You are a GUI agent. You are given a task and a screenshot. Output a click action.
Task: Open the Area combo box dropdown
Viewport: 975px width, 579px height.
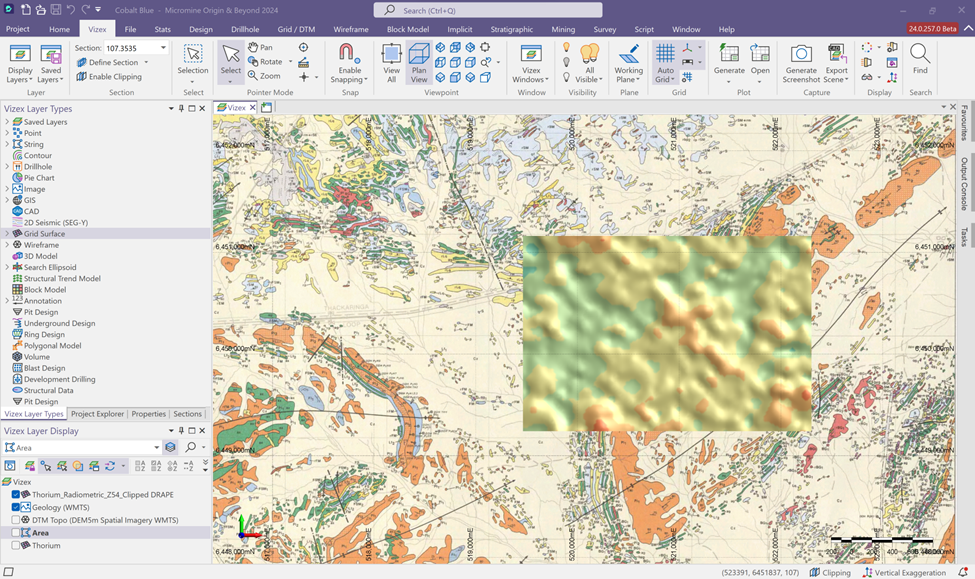(156, 447)
